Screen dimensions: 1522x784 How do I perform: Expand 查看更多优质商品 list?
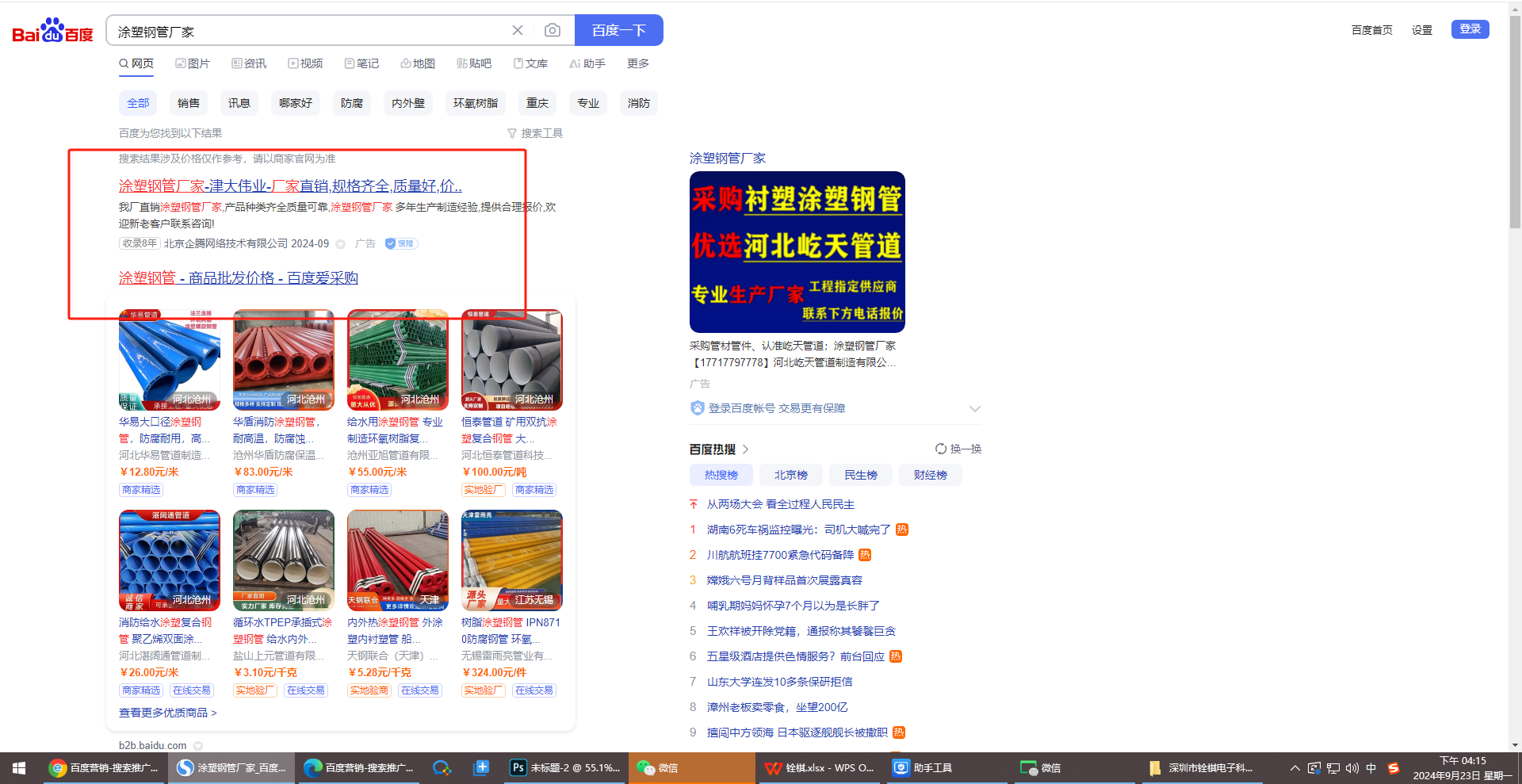click(x=168, y=713)
